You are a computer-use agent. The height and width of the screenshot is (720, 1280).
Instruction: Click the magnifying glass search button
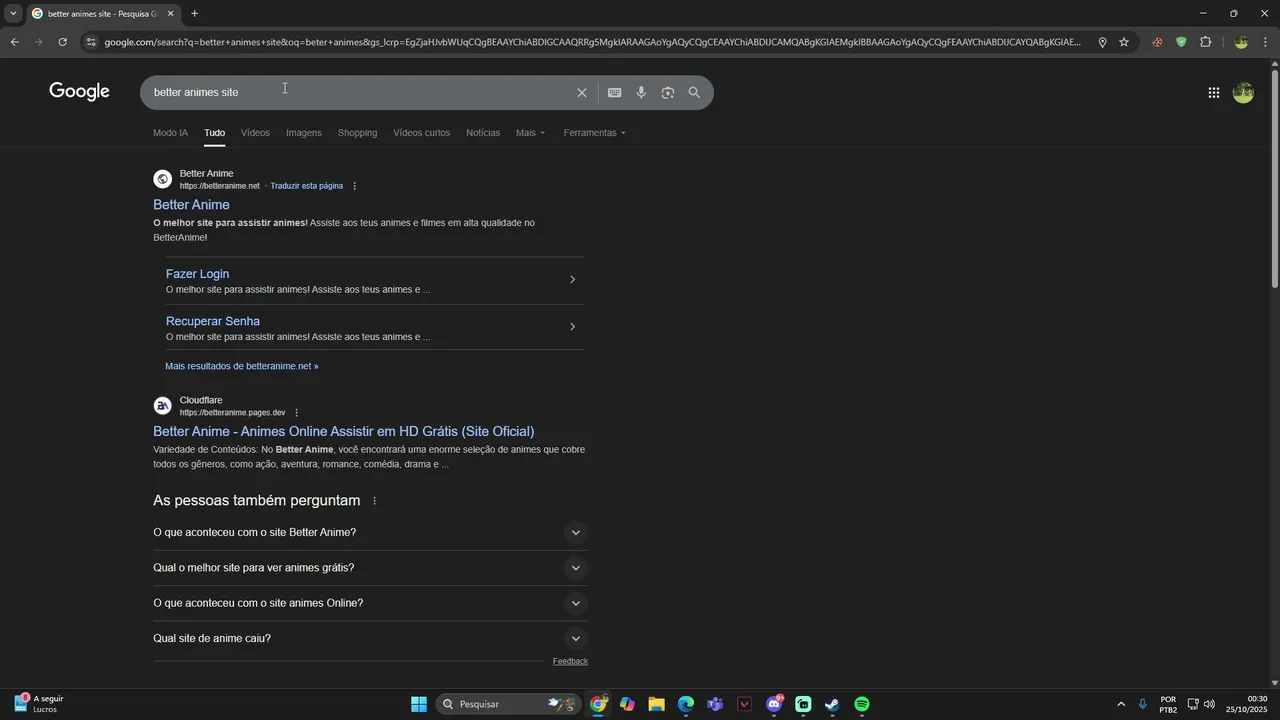click(694, 92)
